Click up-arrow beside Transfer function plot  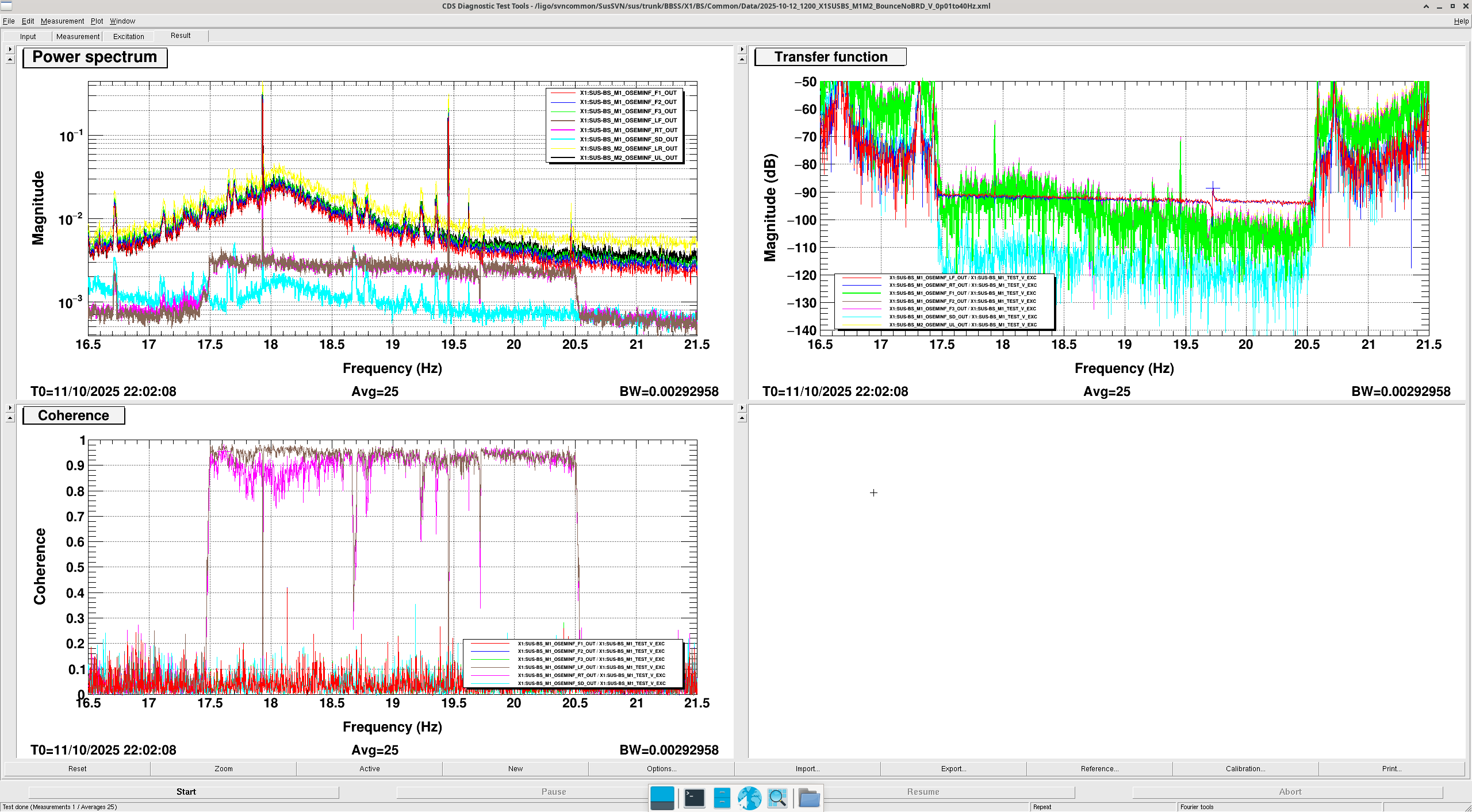point(742,60)
